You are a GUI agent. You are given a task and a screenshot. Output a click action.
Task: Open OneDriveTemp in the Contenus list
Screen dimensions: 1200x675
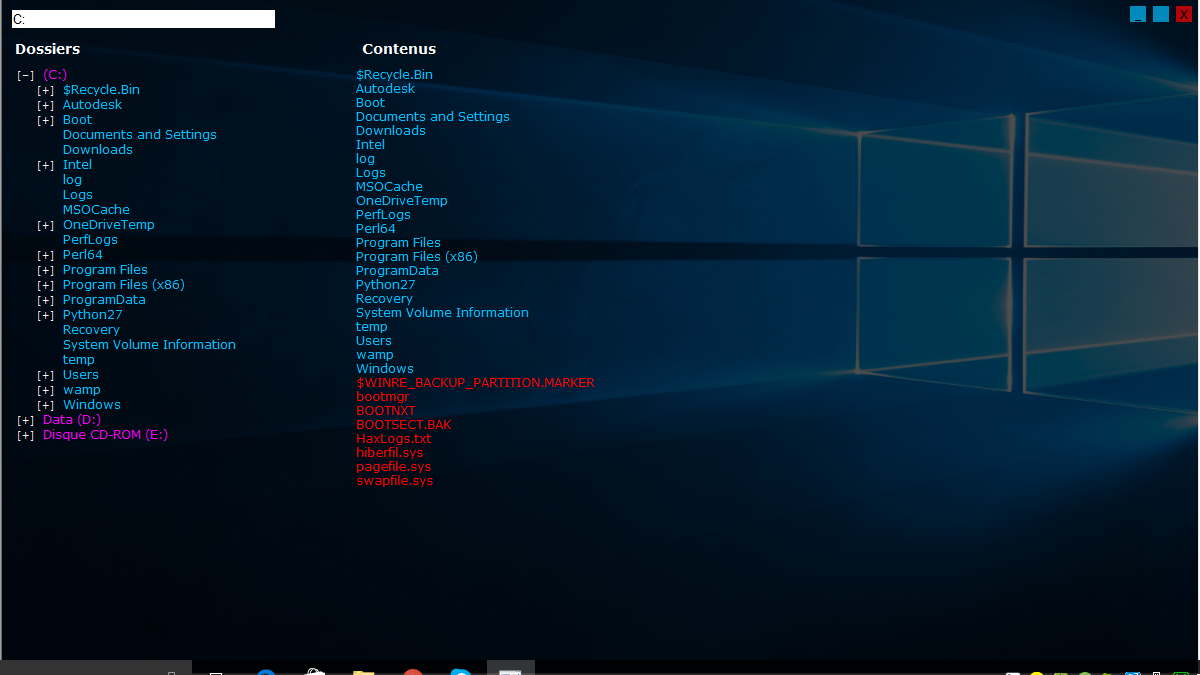tap(402, 201)
